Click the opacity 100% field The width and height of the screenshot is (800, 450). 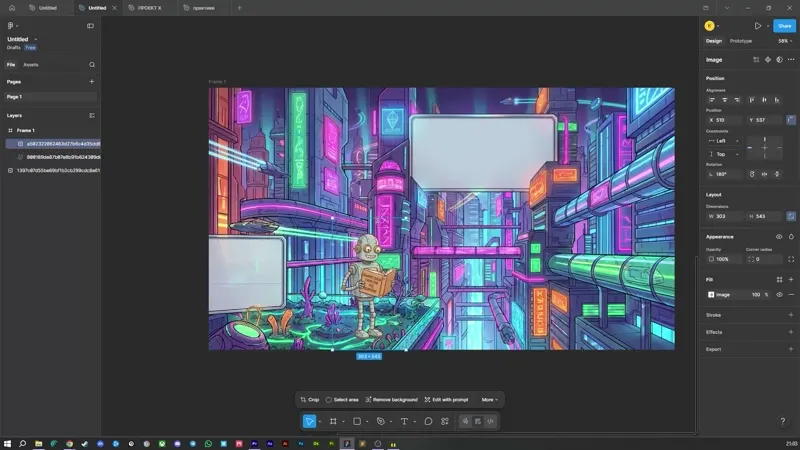(724, 259)
